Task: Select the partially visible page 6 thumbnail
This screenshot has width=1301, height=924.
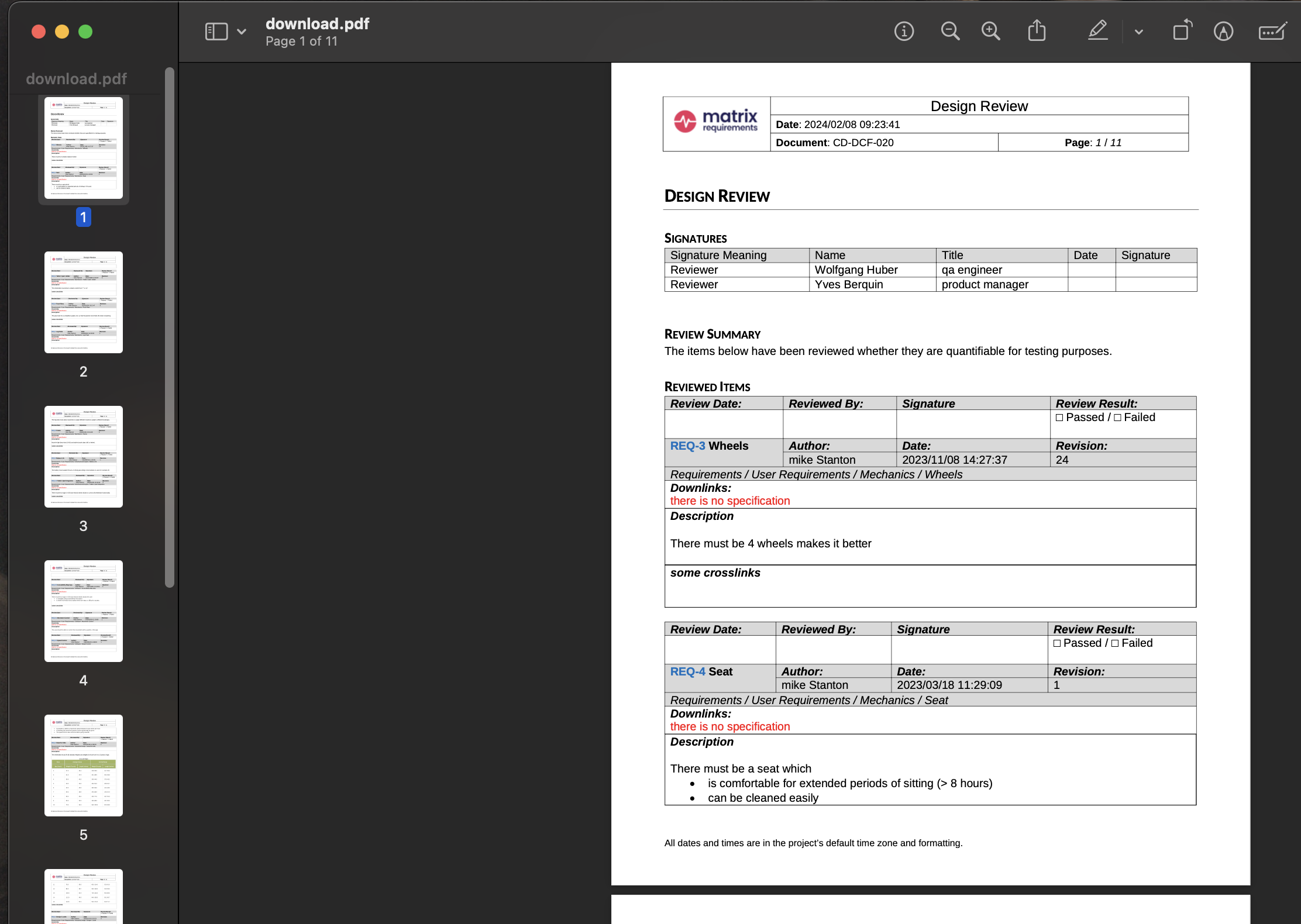Action: [x=84, y=897]
